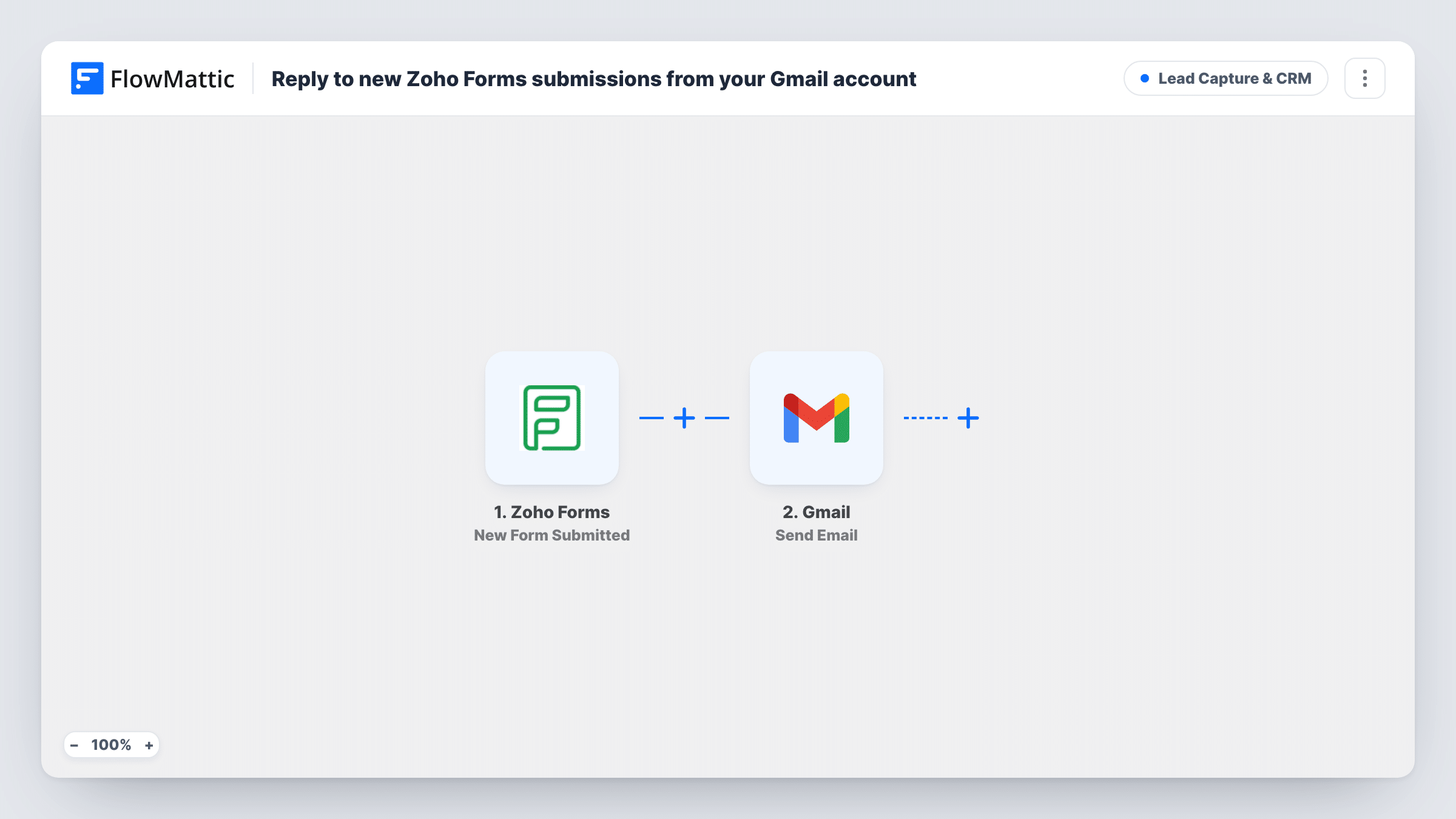Select the workflow title text
This screenshot has height=819, width=1456.
[x=594, y=79]
